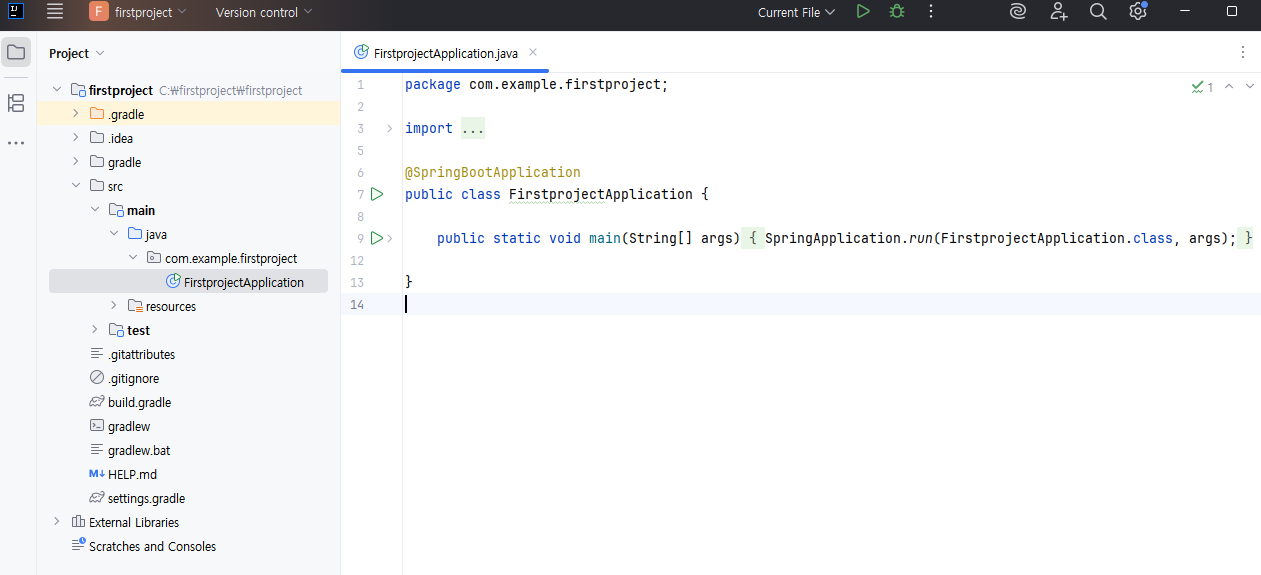Screen dimensions: 1261x575
Task: Open the AI assistant swirl icon
Action: coord(1018,12)
